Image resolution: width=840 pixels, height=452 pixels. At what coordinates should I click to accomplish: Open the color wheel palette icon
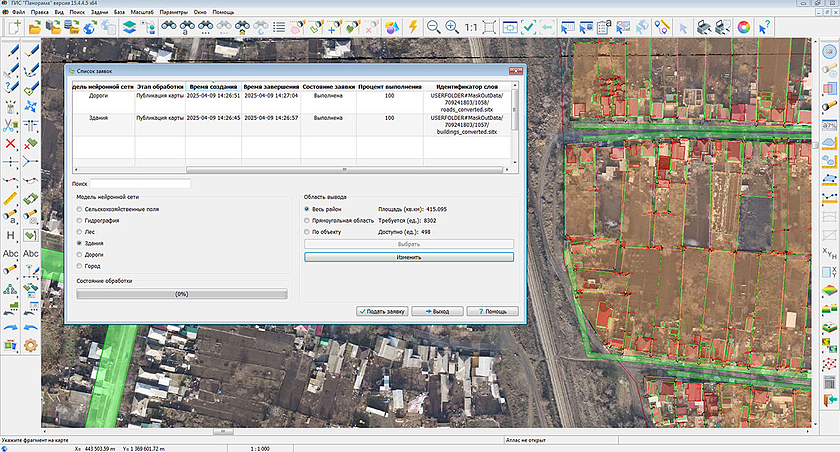tap(744, 27)
